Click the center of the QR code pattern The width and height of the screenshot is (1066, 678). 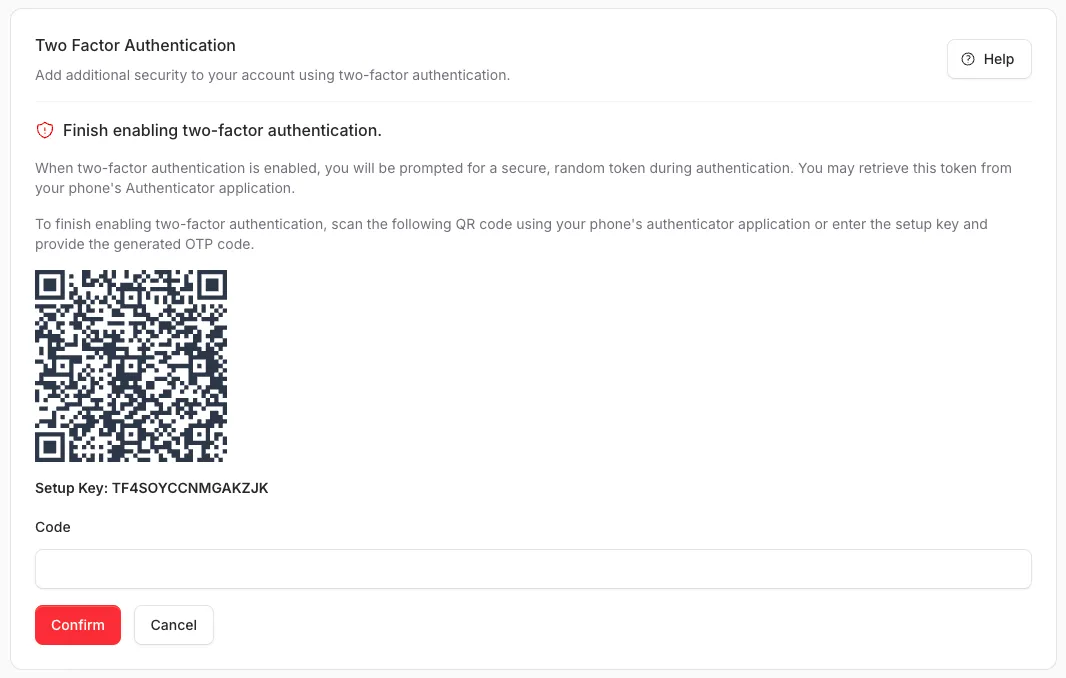tap(130, 365)
